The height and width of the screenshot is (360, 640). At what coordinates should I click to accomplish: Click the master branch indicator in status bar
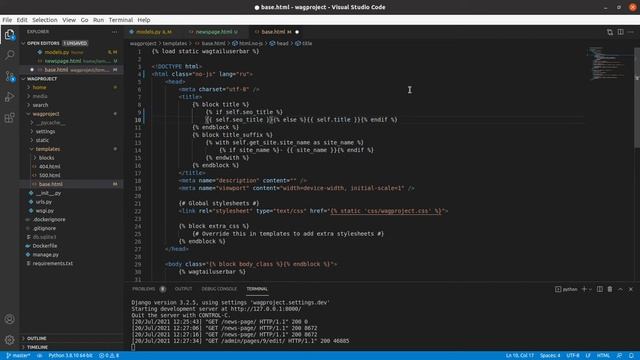[x=18, y=356]
